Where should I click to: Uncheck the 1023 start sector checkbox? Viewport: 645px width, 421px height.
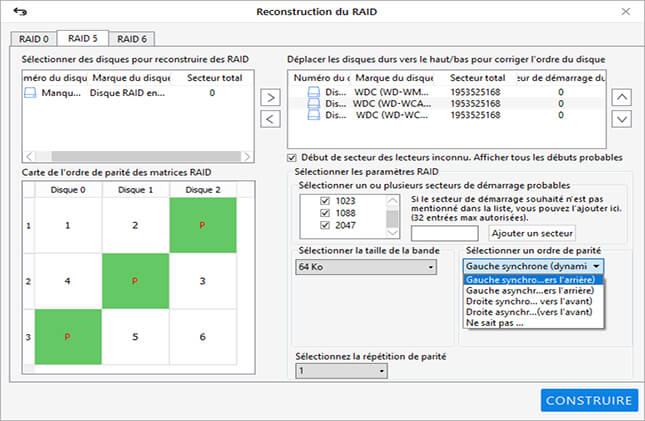point(325,201)
